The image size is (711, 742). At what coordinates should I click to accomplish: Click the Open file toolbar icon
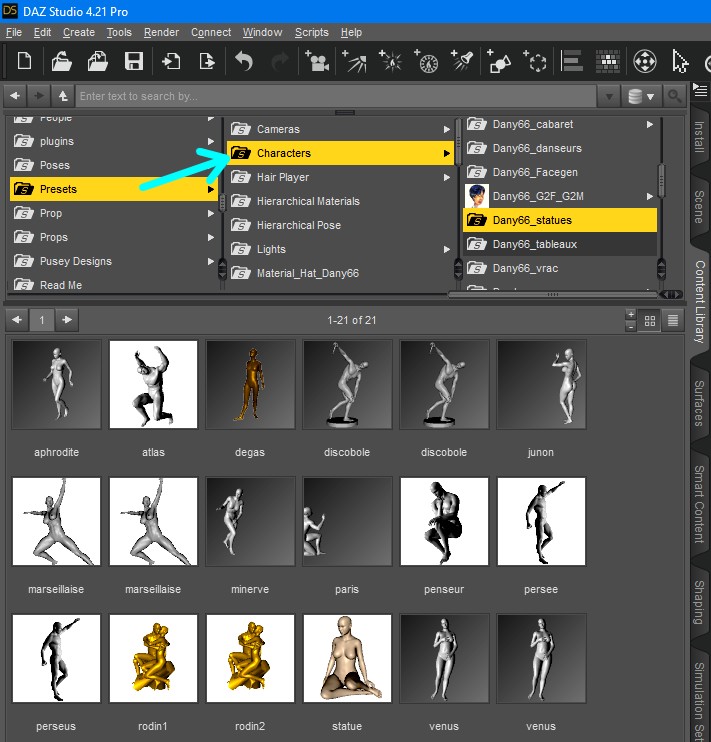pos(61,62)
